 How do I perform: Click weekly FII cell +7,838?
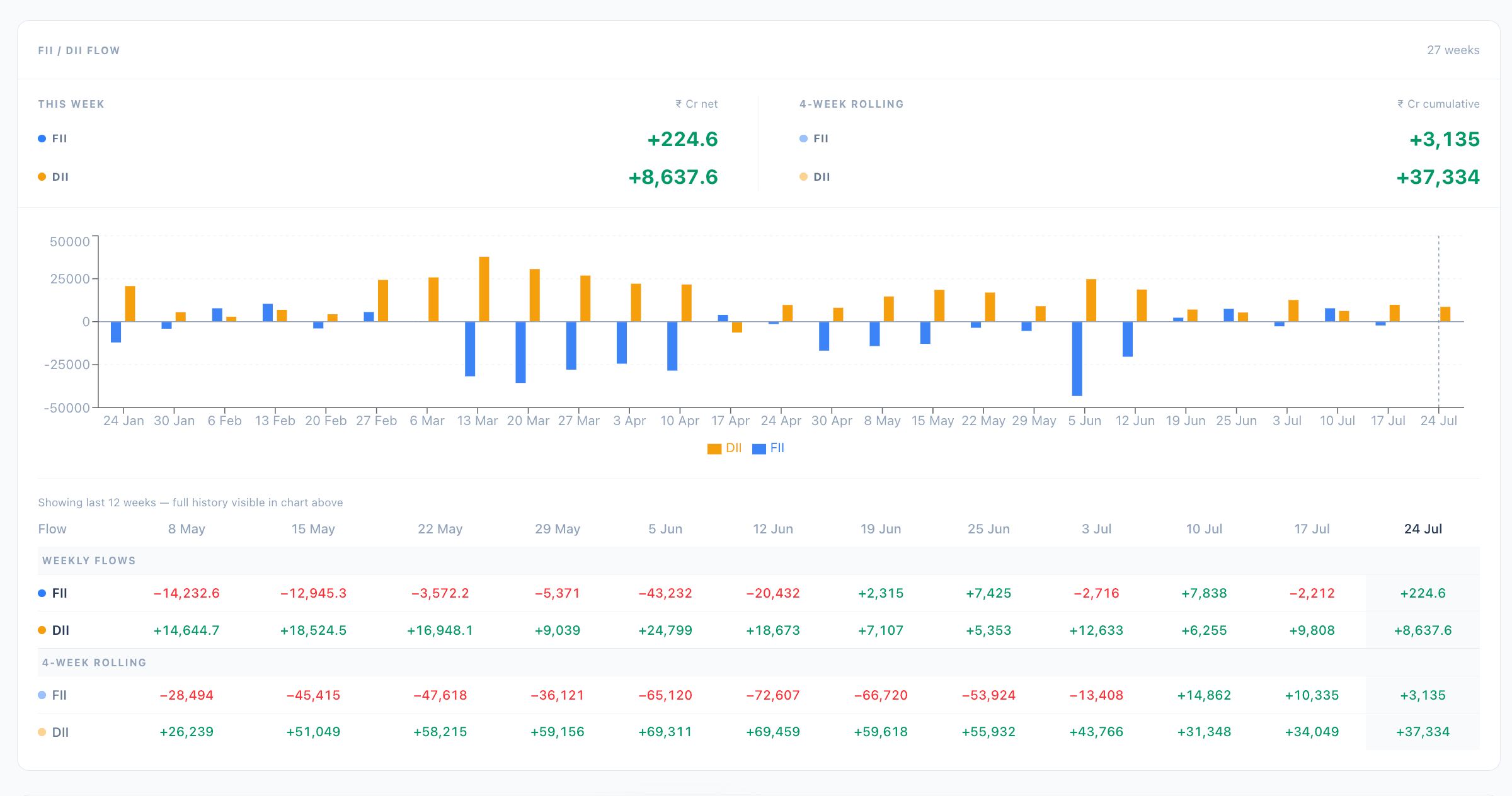[x=1204, y=593]
